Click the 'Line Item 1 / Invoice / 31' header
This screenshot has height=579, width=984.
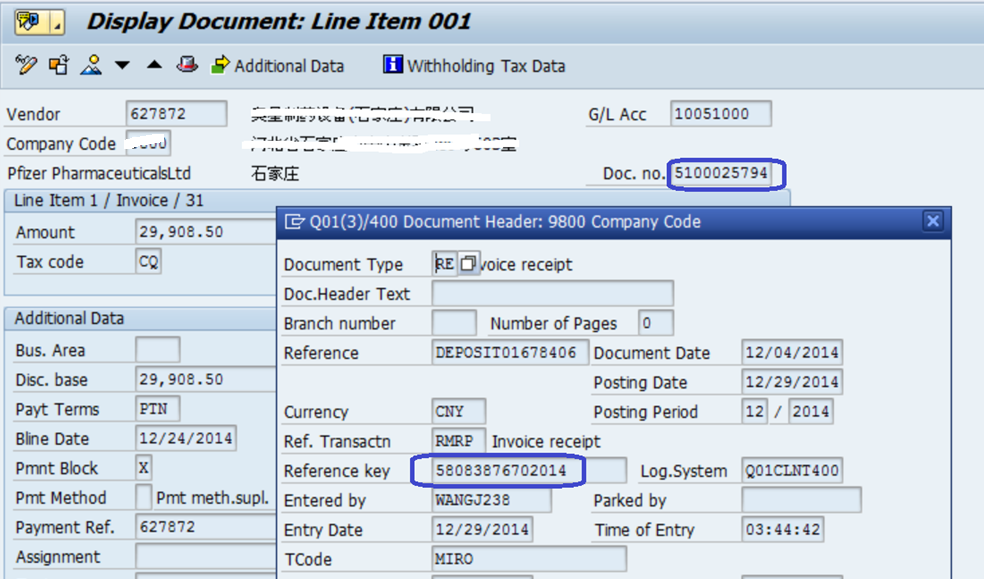click(109, 200)
